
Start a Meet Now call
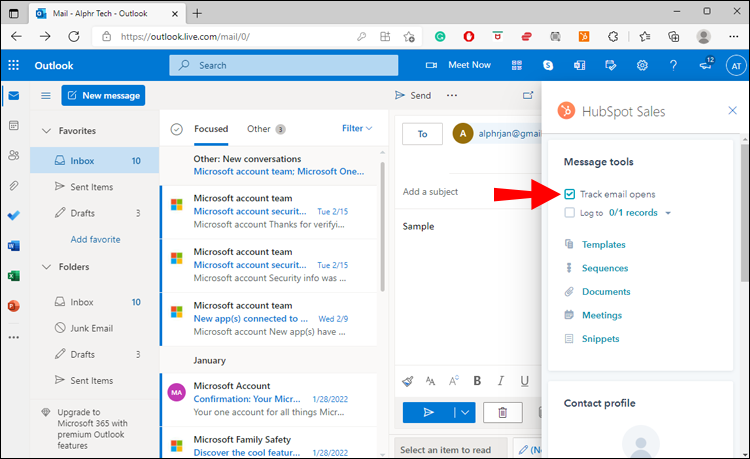(458, 65)
